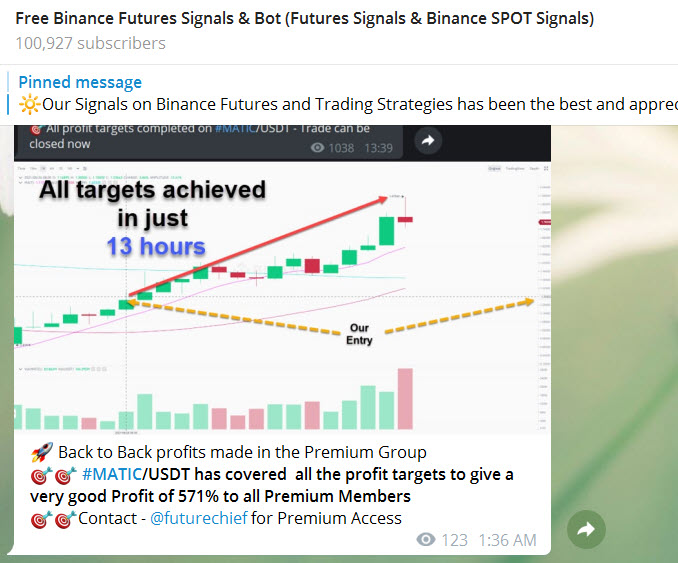Open the Pinned message banner

pyautogui.click(x=80, y=82)
